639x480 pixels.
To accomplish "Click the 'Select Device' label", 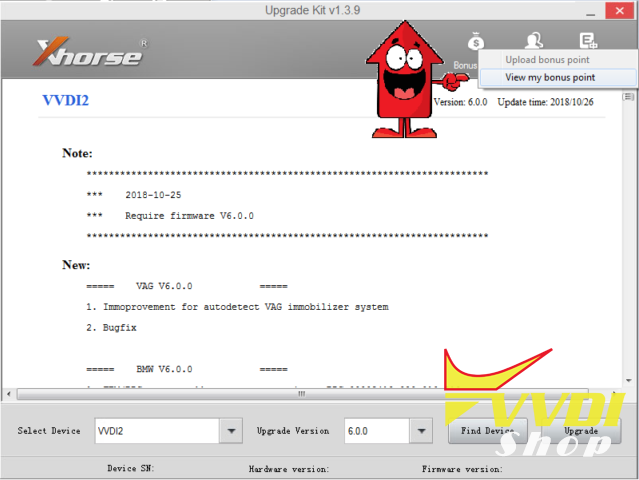I will pos(49,431).
